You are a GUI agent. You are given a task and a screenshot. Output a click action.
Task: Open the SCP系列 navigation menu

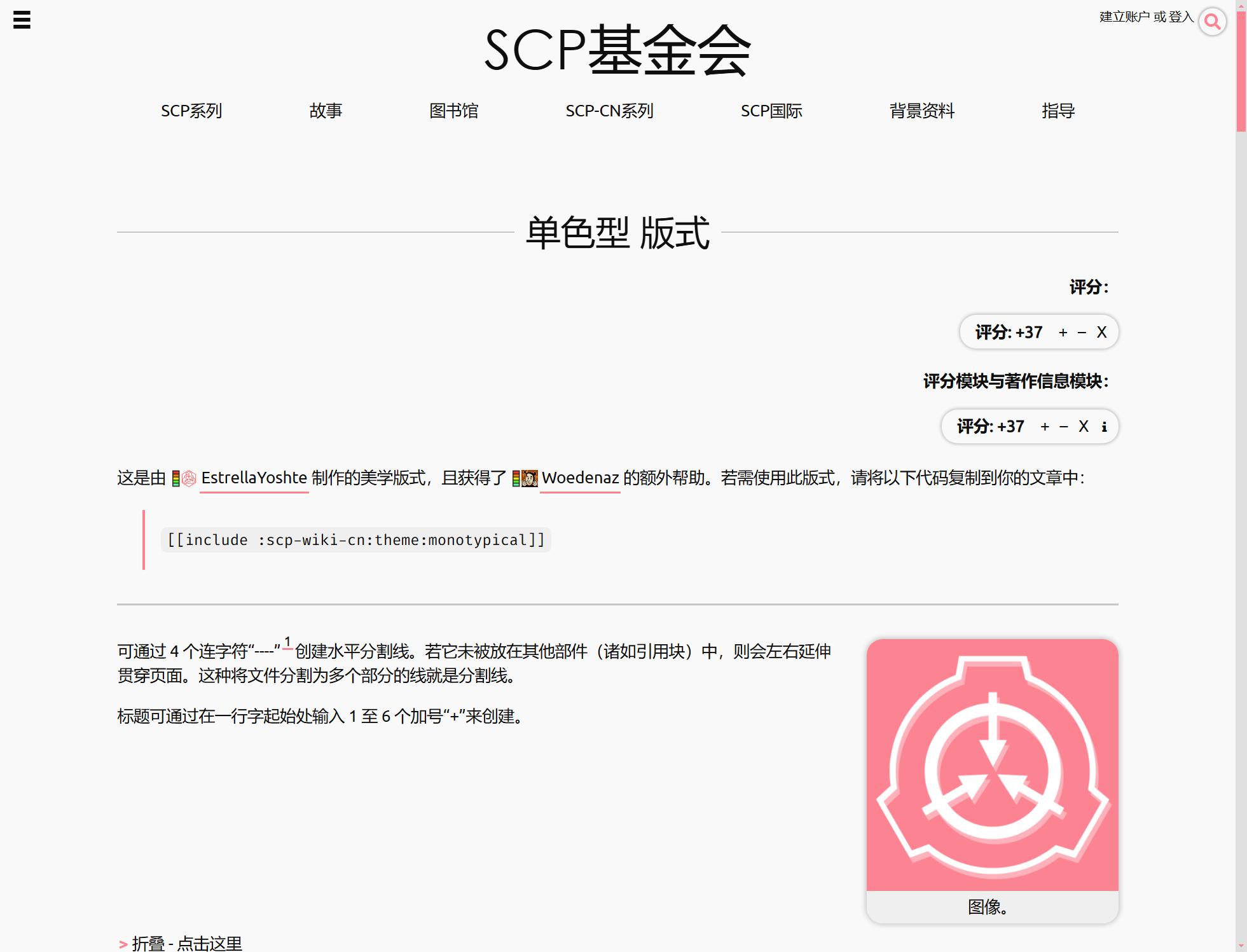[191, 111]
